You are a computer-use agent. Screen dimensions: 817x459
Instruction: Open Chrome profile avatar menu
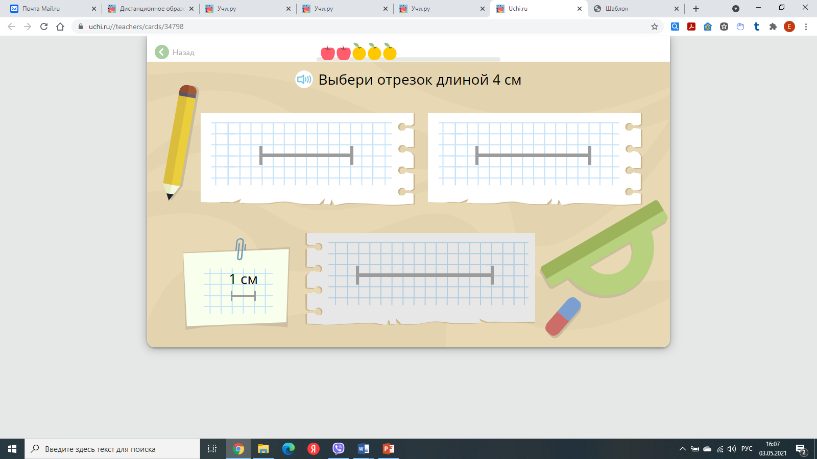(x=789, y=27)
